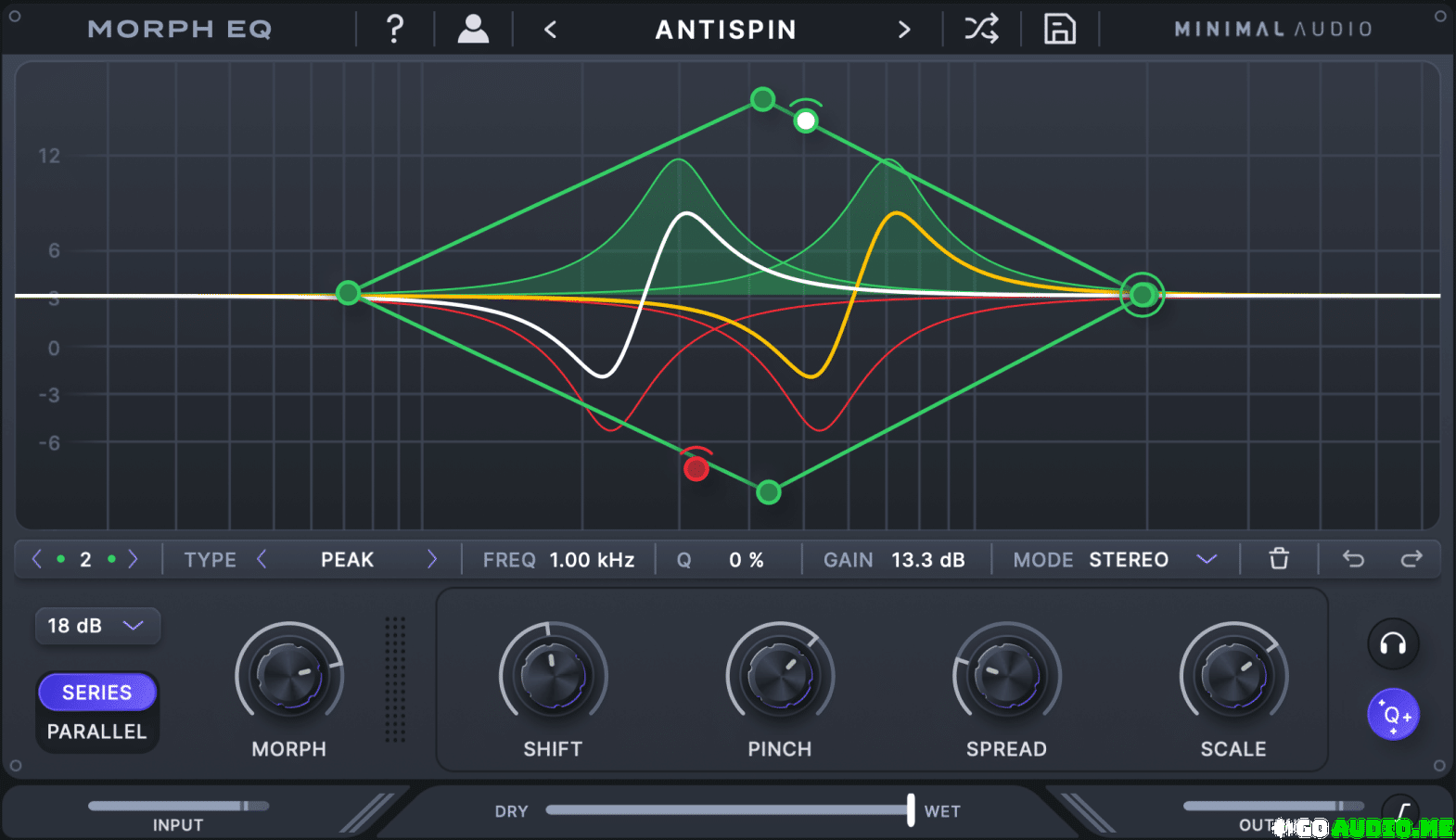Click the FREQ 1.00 kHz value field
The height and width of the screenshot is (840, 1456).
[x=592, y=560]
